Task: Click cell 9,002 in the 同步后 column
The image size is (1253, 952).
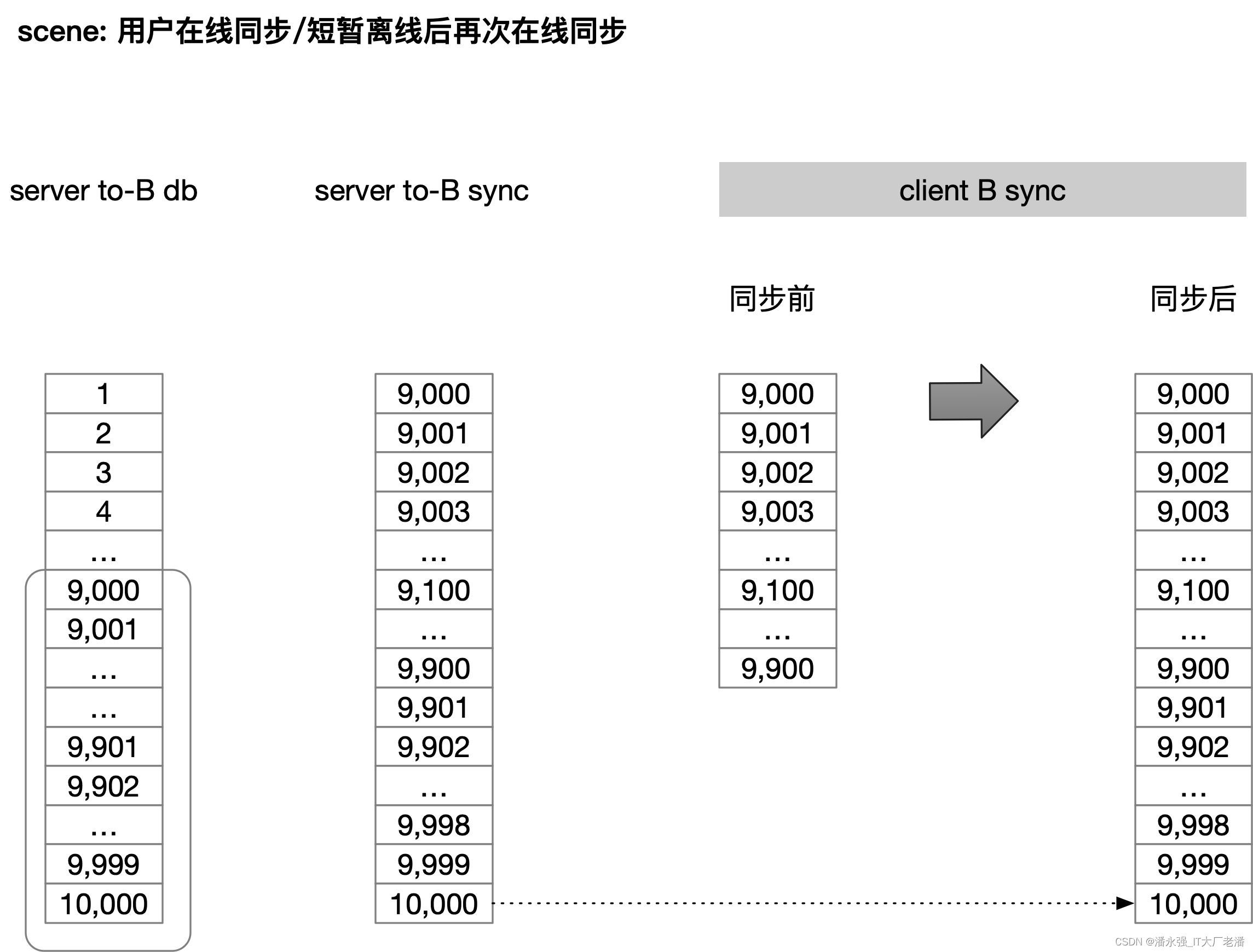Action: 1193,472
